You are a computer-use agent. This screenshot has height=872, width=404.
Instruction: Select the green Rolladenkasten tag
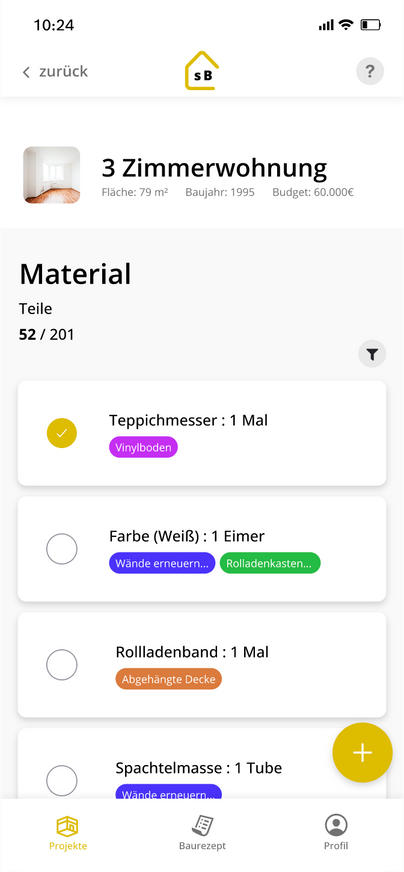coord(270,563)
